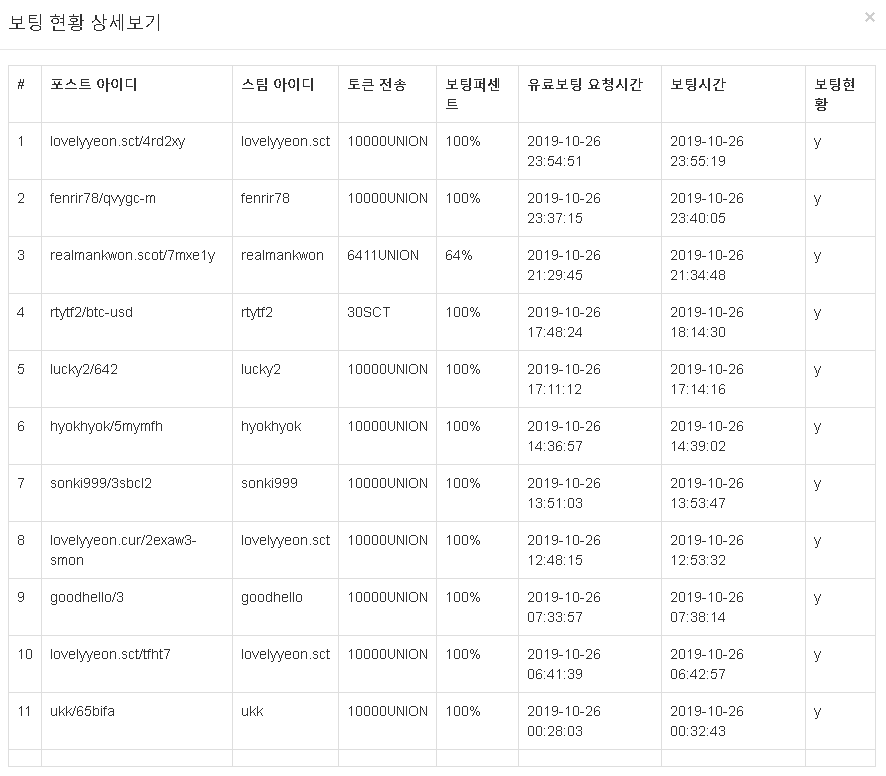Click request time 2019-10-26 14:36:57

coord(564,437)
